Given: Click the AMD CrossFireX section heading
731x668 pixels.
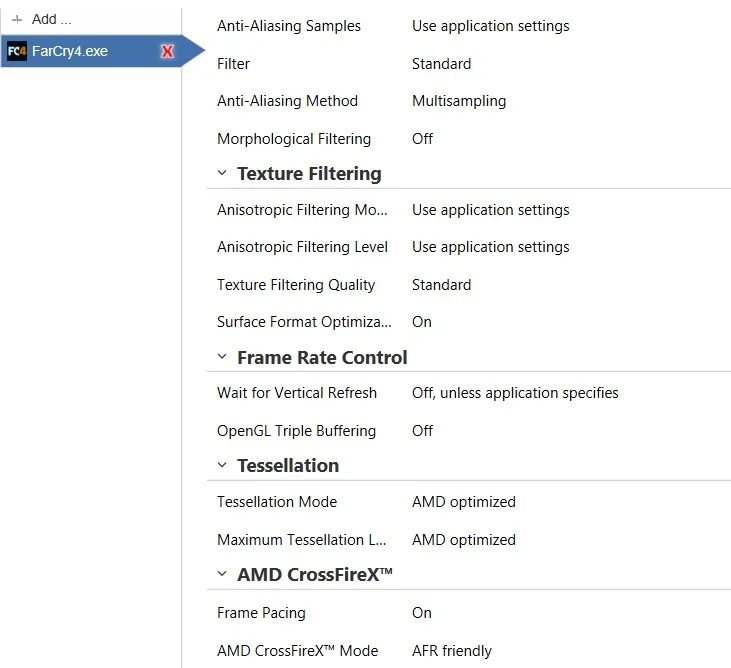Looking at the screenshot, I should [315, 574].
